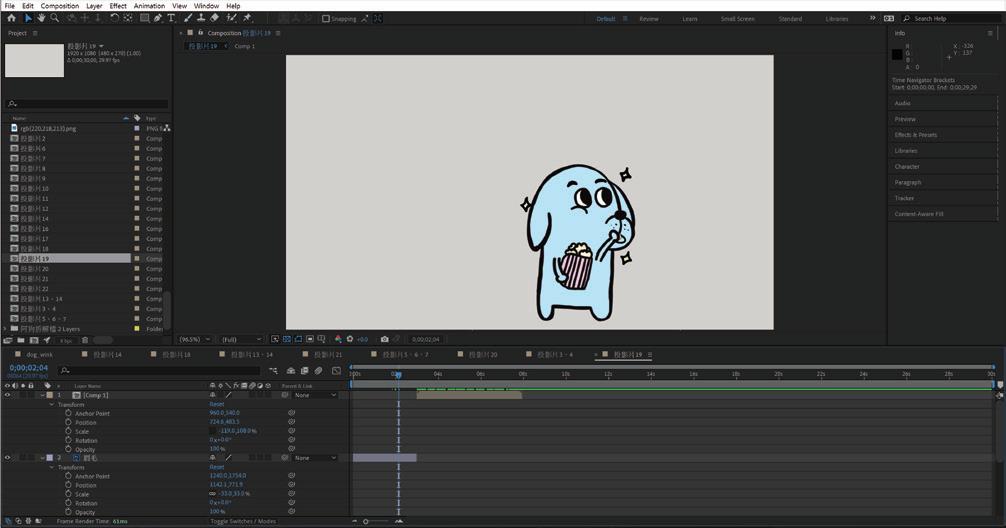Pick the Pen tool
The image size is (1006, 528).
[157, 18]
